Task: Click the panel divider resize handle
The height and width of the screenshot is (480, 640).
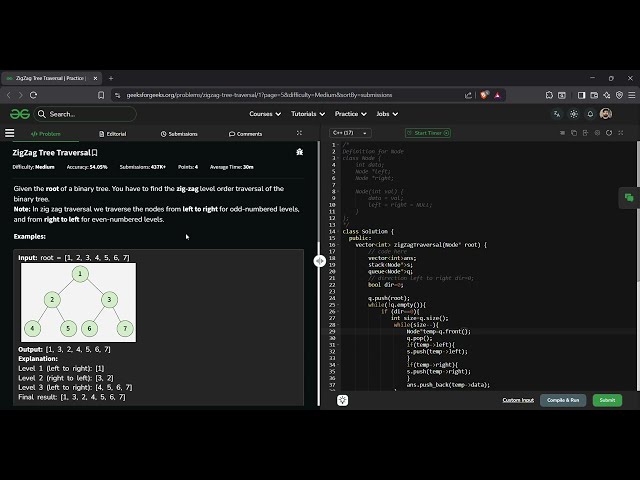Action: (x=320, y=261)
